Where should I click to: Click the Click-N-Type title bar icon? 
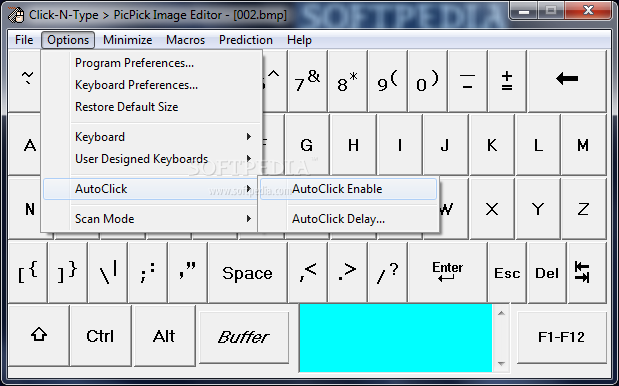coord(17,15)
